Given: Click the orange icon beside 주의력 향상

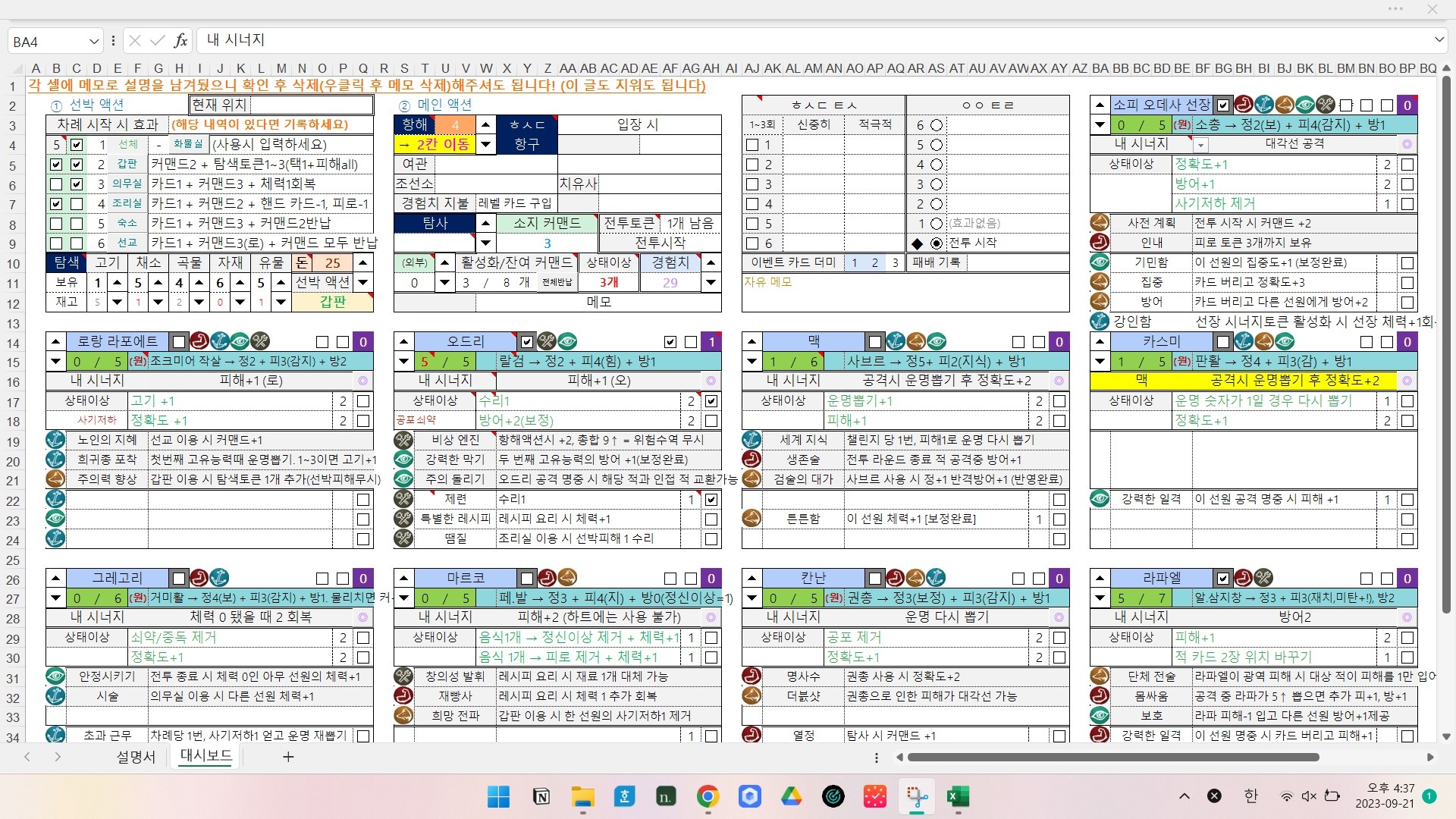Looking at the screenshot, I should (x=55, y=479).
